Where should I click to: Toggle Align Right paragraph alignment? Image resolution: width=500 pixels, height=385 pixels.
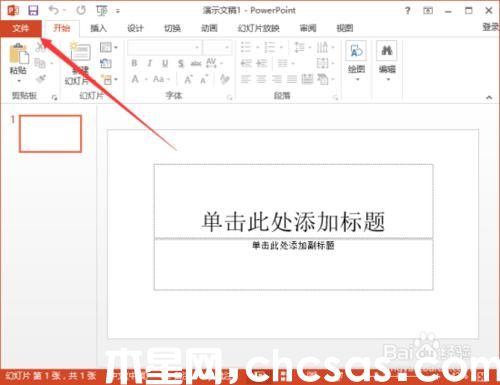pyautogui.click(x=276, y=79)
